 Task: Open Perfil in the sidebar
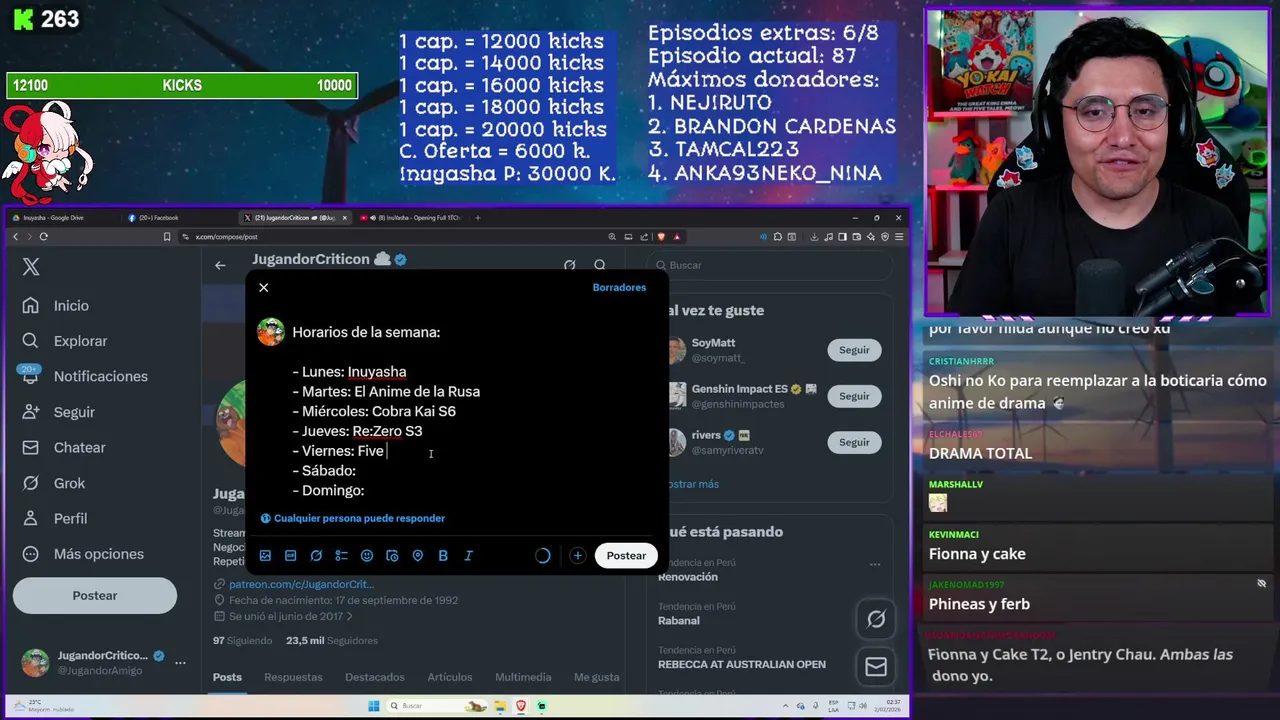(54, 519)
